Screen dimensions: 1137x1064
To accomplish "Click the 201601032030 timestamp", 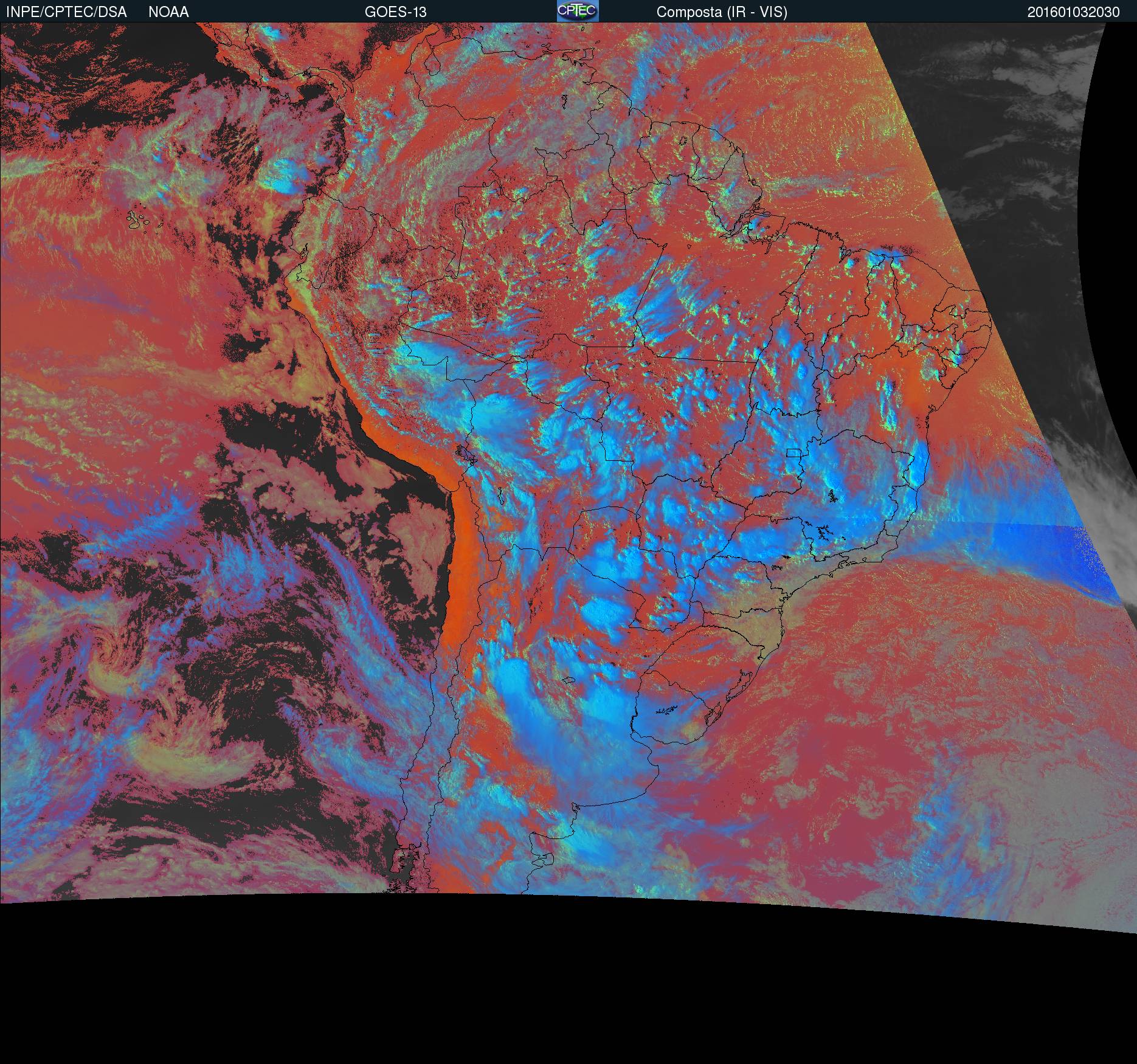I will (1073, 12).
